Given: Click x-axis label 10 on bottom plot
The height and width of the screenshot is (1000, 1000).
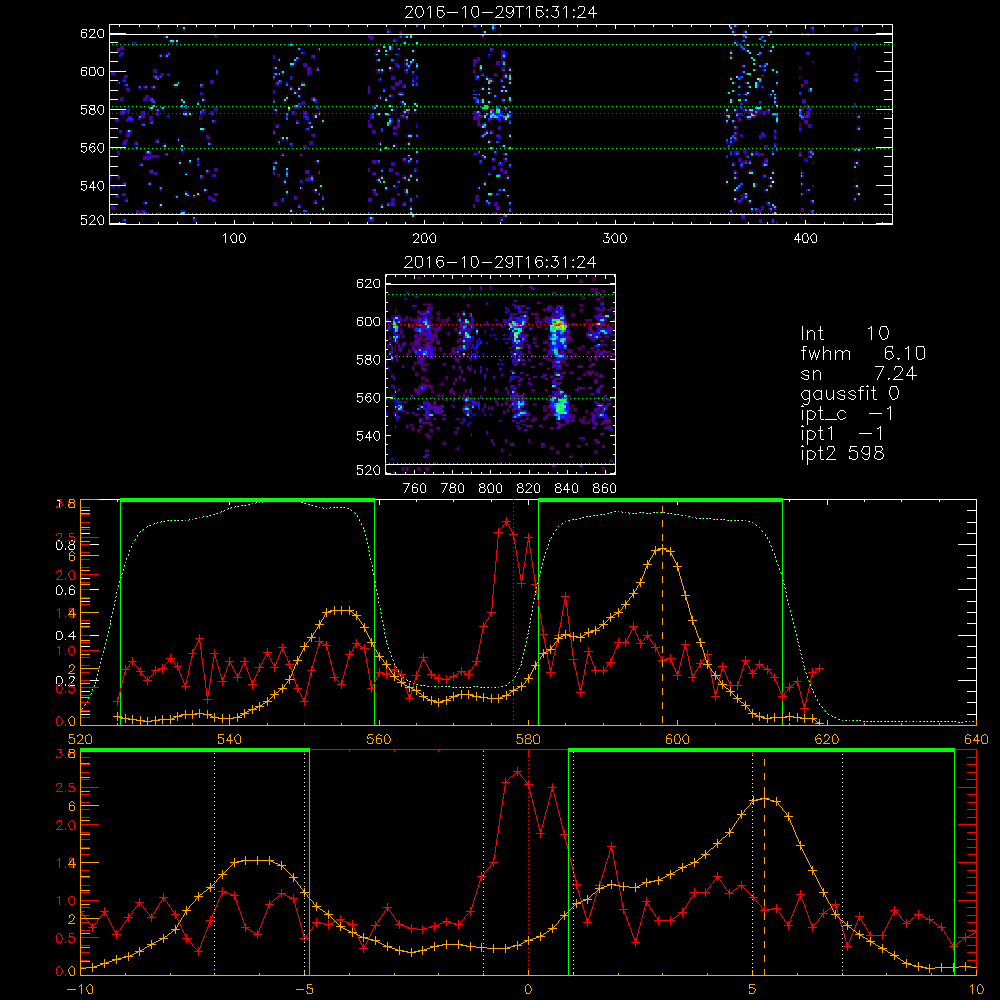Looking at the screenshot, I should (976, 990).
